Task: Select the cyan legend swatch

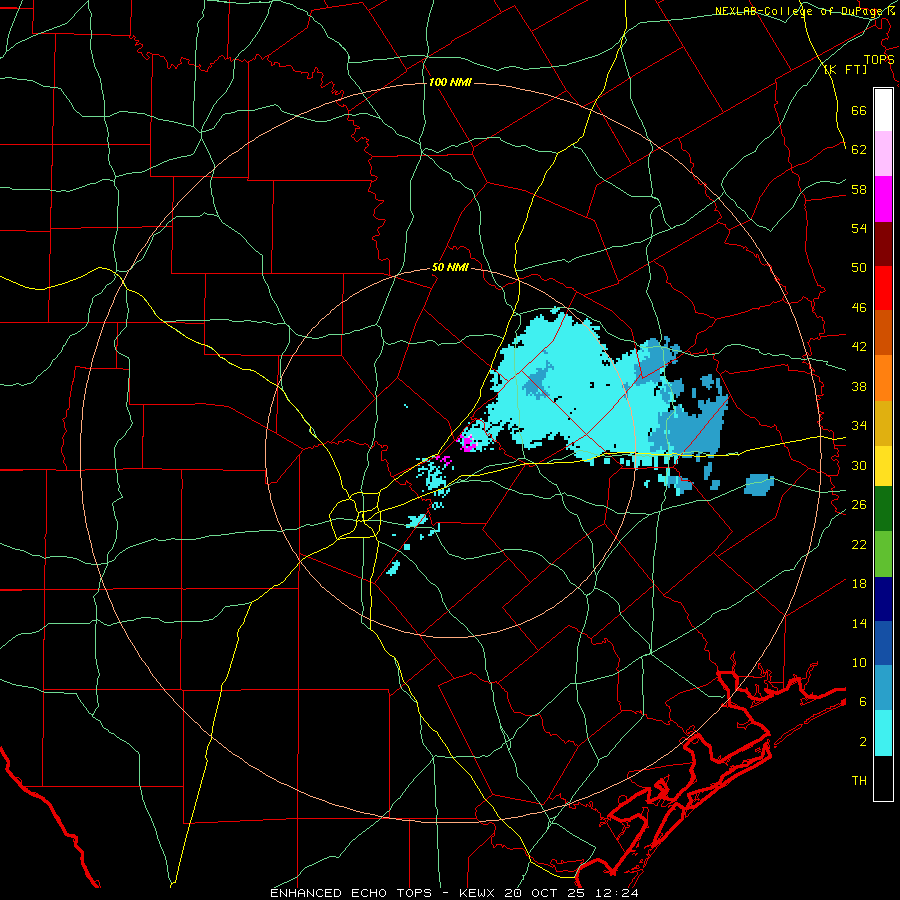Action: coord(883,733)
